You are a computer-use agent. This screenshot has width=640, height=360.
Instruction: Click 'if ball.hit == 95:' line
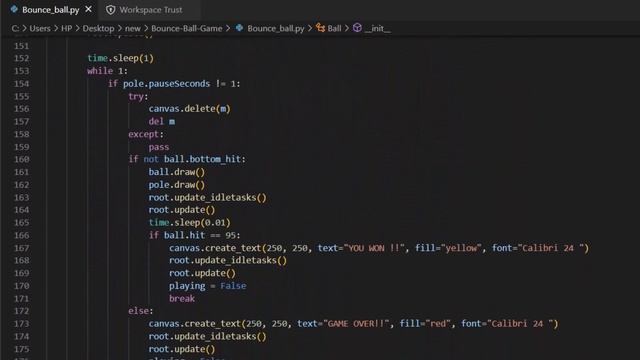coord(194,236)
